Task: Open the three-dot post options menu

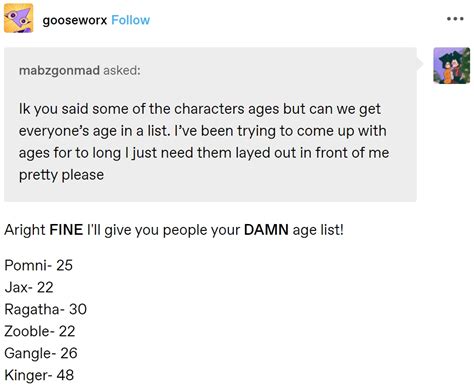Action: [455, 19]
